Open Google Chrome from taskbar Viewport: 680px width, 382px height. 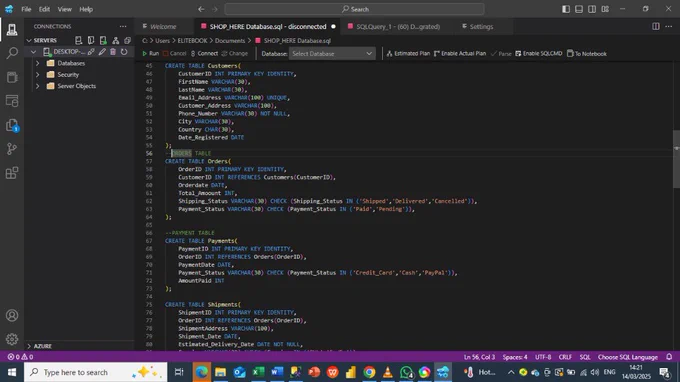point(369,372)
